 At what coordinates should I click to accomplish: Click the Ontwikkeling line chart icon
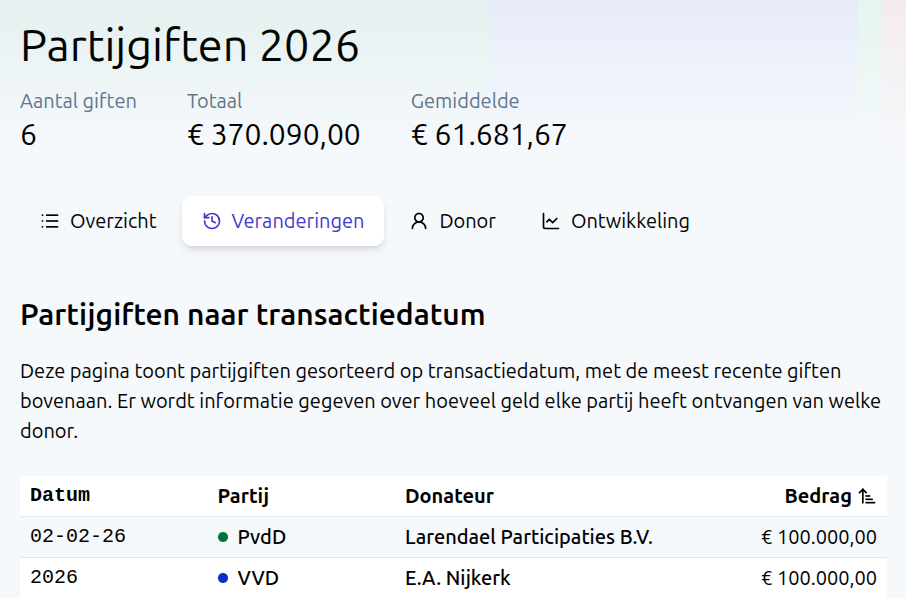pos(550,221)
